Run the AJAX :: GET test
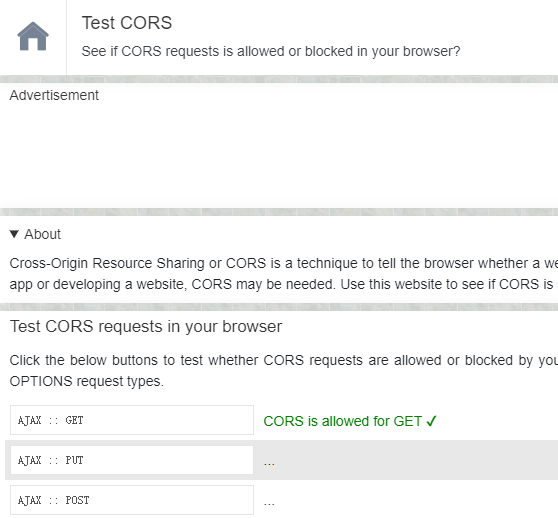 (x=132, y=420)
